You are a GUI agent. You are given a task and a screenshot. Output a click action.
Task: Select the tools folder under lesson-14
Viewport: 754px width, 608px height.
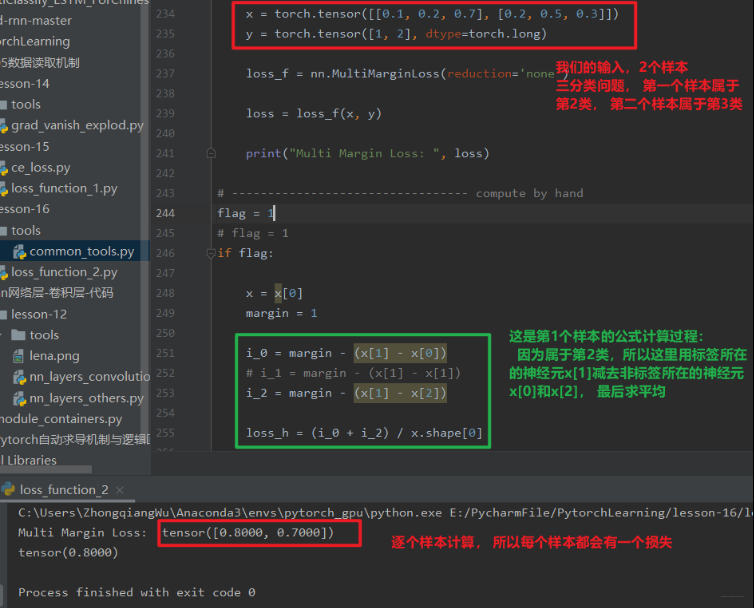[x=26, y=104]
